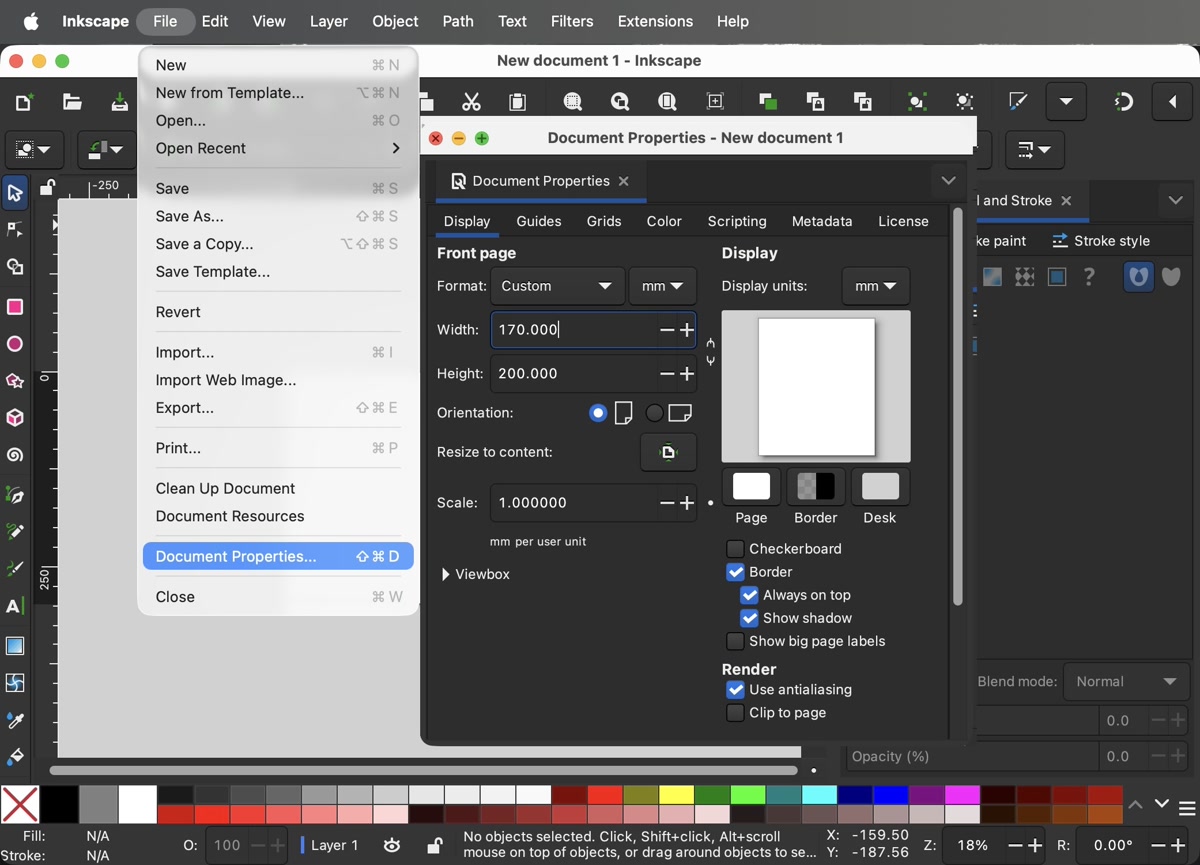
Task: Open the Apple menu
Action: point(31,21)
